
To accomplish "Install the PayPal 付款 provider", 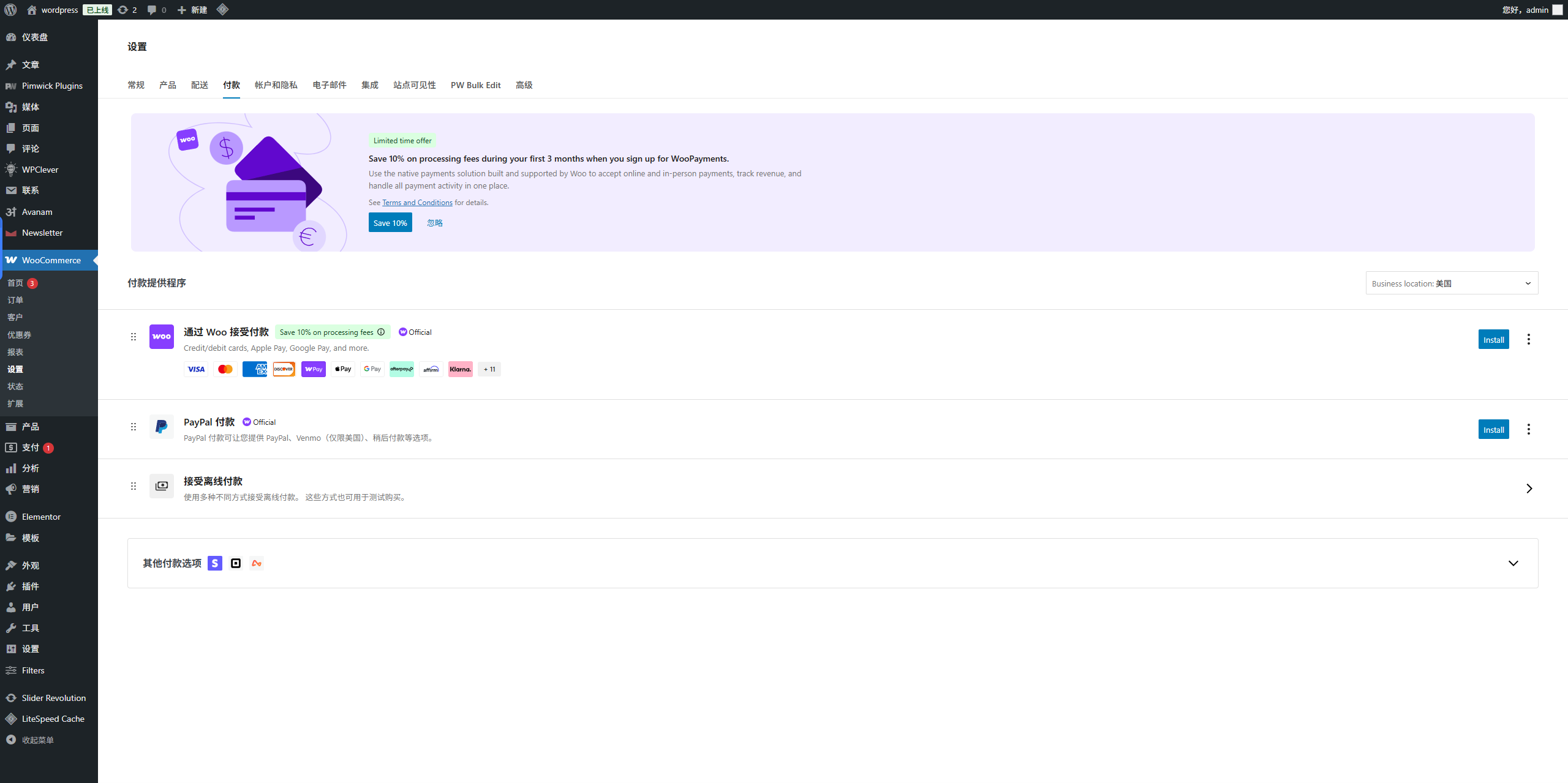I will [1493, 430].
